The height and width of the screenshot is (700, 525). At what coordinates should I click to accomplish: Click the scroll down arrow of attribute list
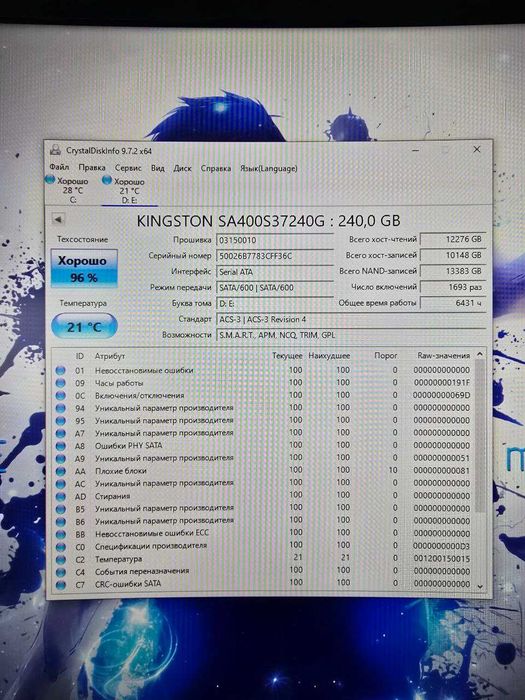480,587
